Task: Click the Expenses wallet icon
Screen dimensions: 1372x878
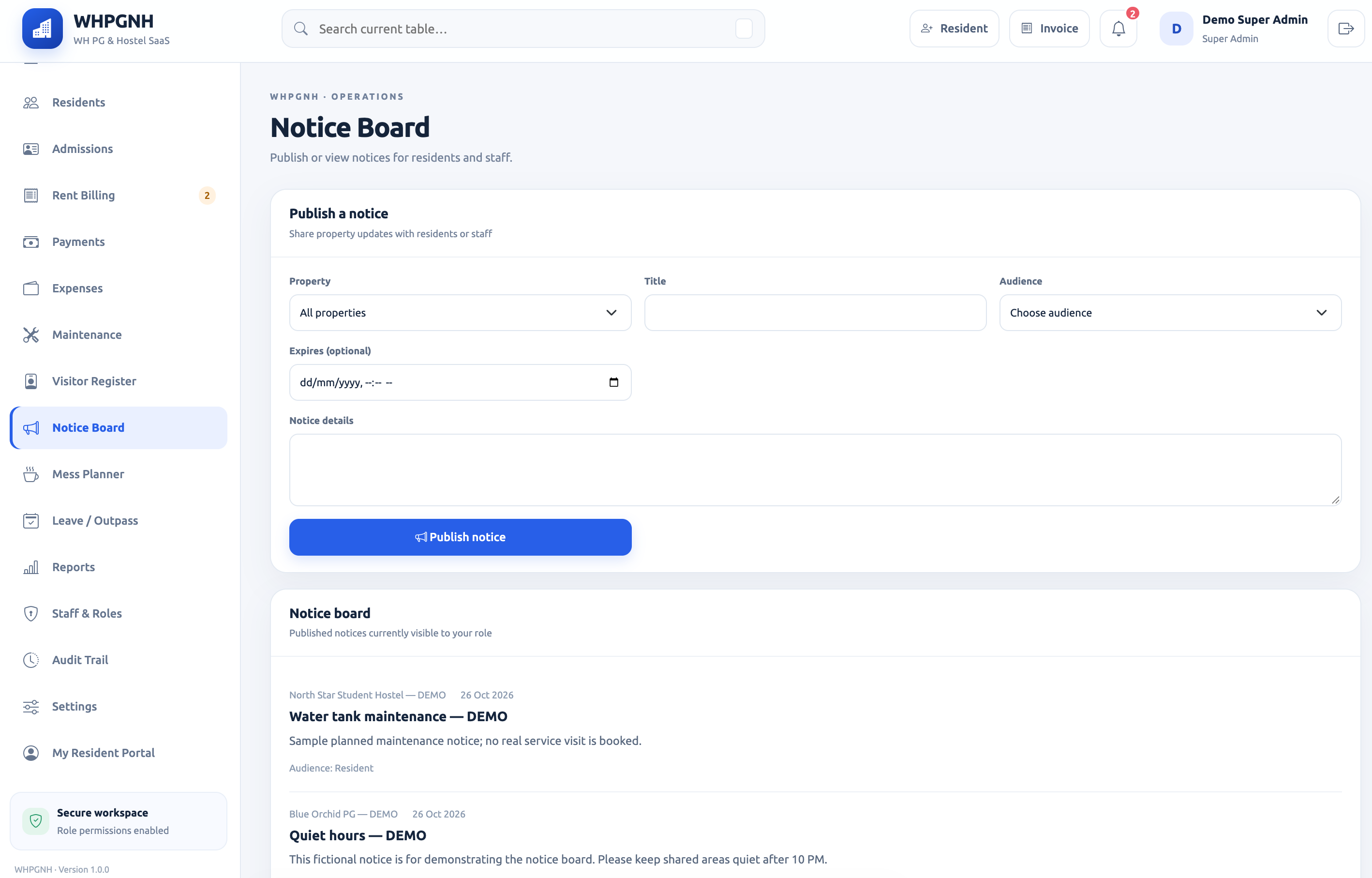Action: [x=31, y=288]
